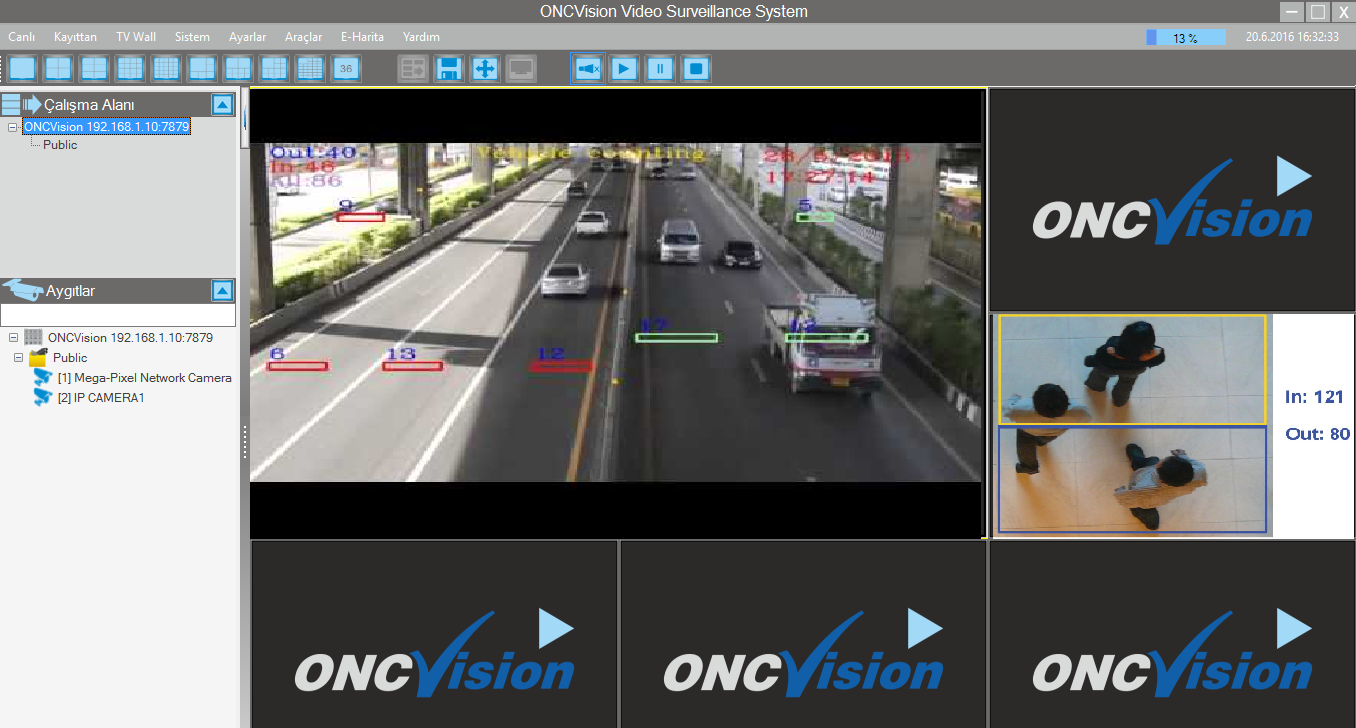This screenshot has height=728, width=1356.
Task: Select the empty video cell below the highway video
Action: click(x=433, y=634)
